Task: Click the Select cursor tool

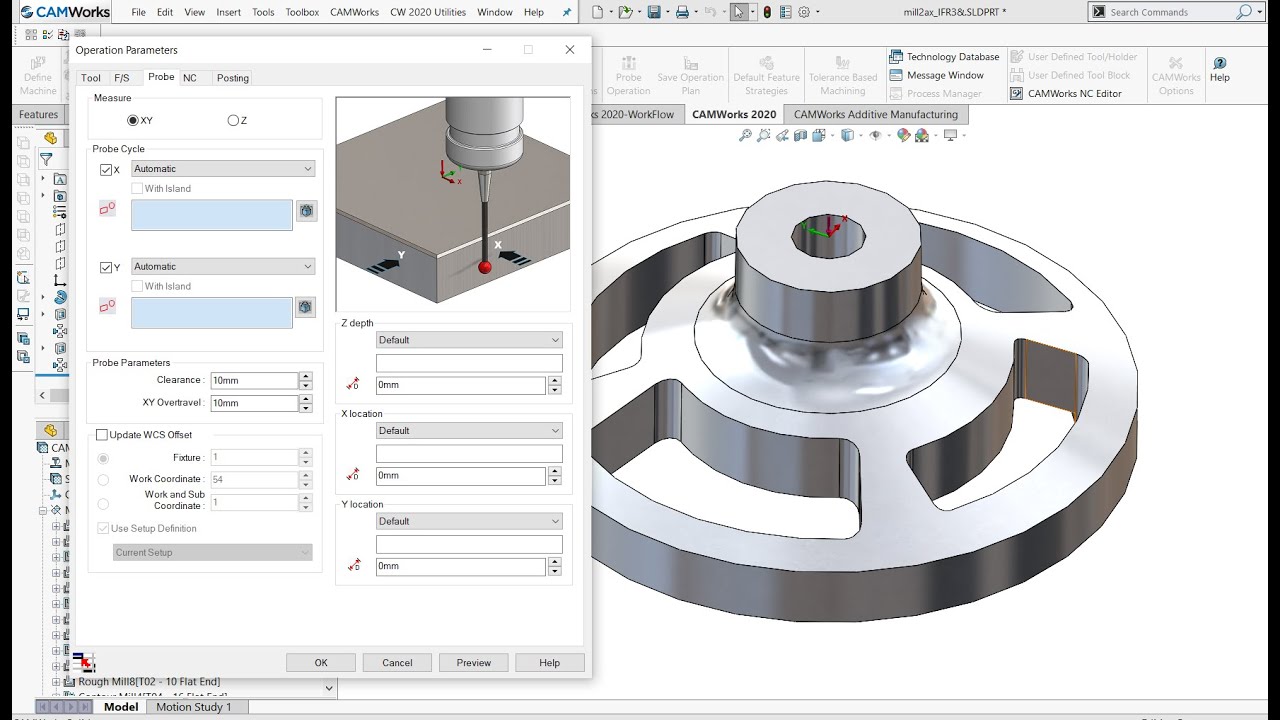Action: [738, 12]
